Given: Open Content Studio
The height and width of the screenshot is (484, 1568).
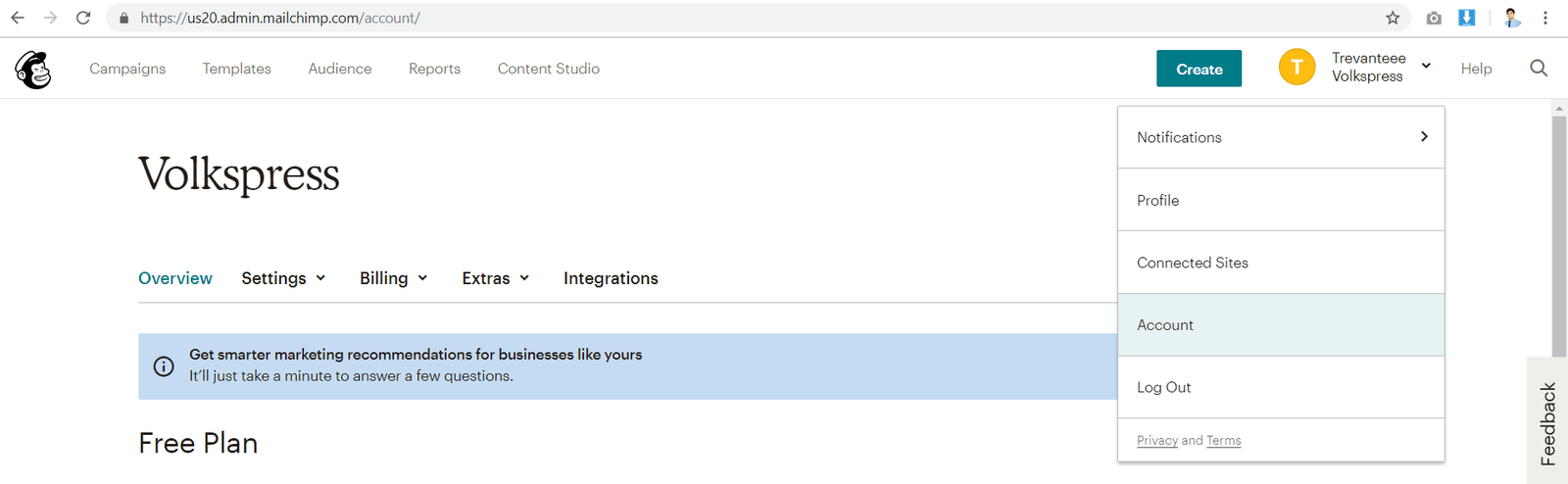Looking at the screenshot, I should coord(549,69).
